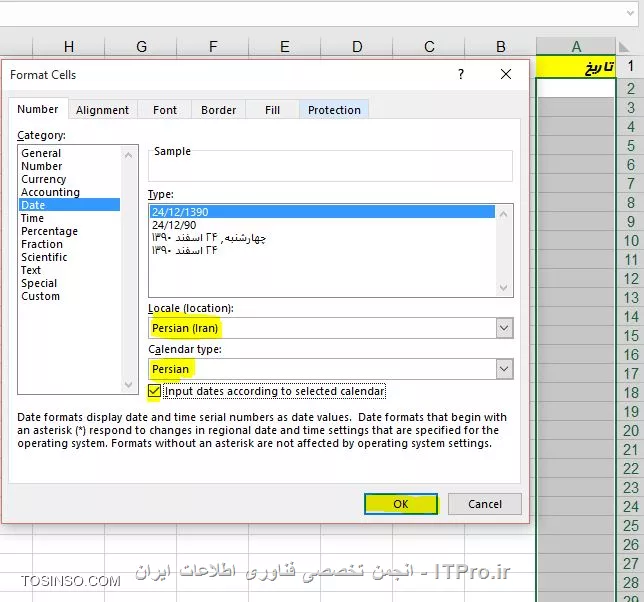This screenshot has width=644, height=602.
Task: Open the Calendar type dropdown
Action: (x=504, y=369)
